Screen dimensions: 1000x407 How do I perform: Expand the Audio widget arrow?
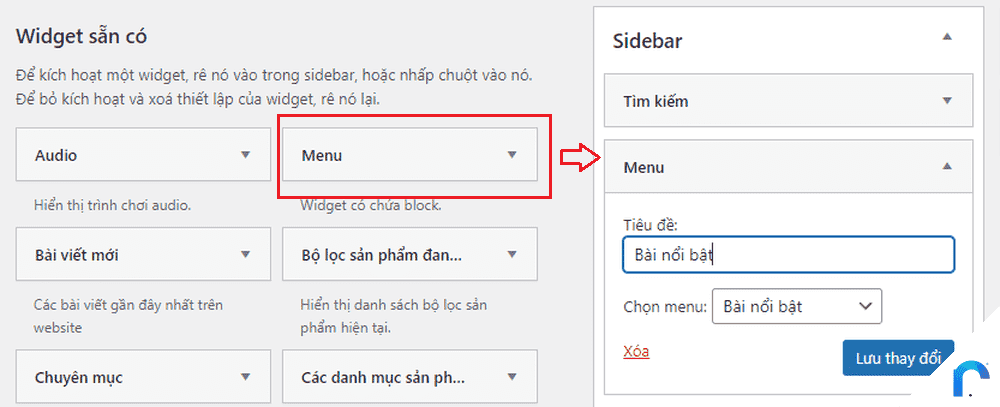[x=246, y=154]
